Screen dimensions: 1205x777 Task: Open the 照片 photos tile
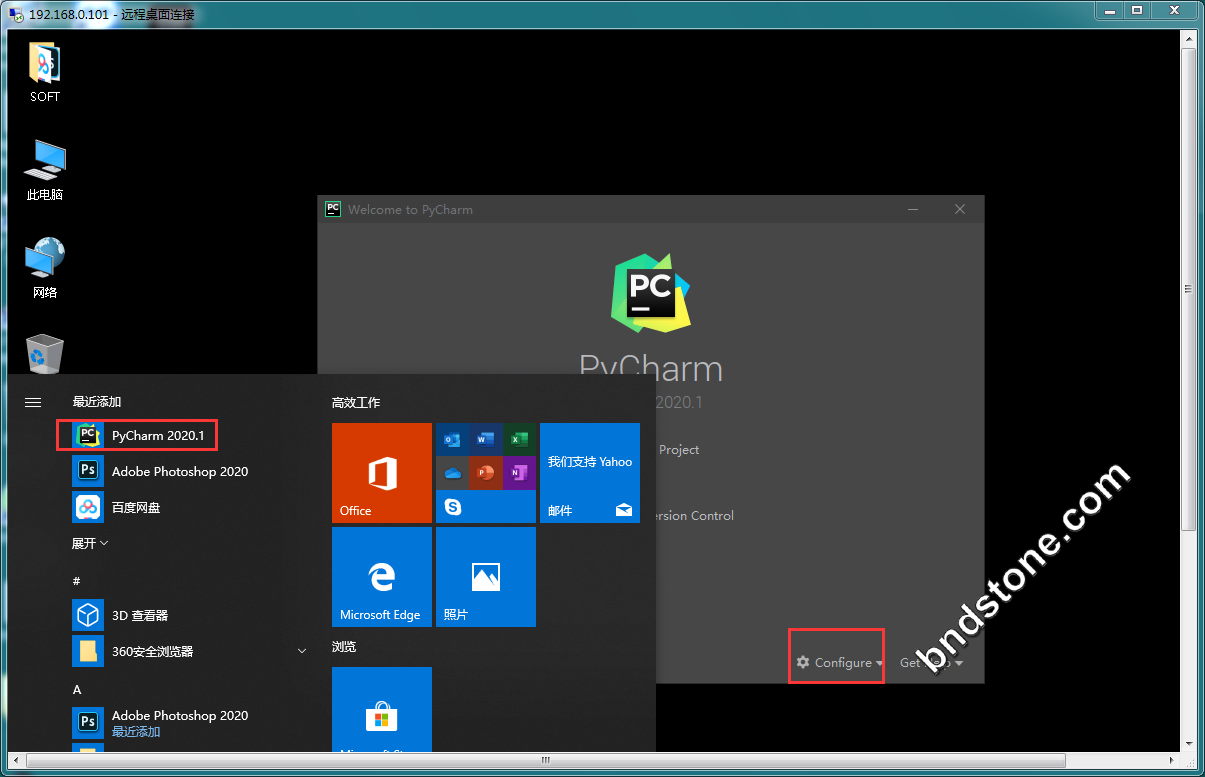coord(485,577)
